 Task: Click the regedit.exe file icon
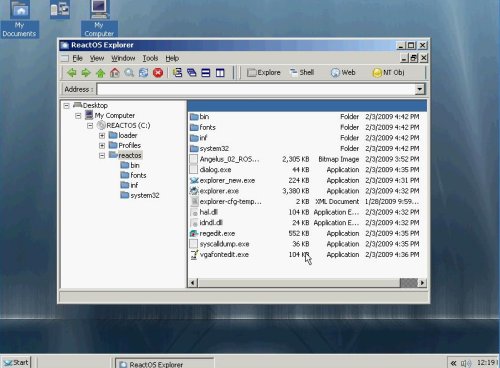(x=194, y=233)
